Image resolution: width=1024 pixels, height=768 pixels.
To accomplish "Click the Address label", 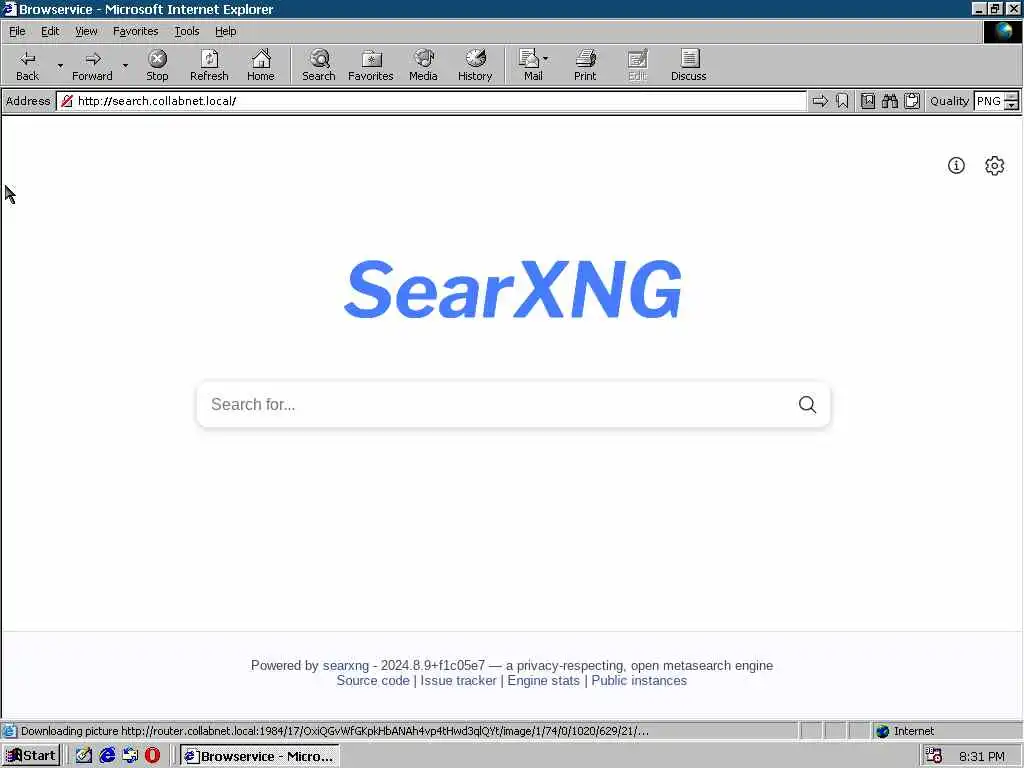I will [28, 101].
